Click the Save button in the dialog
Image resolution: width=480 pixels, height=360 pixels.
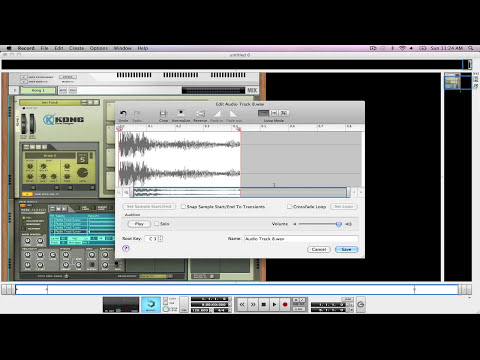[x=346, y=249]
